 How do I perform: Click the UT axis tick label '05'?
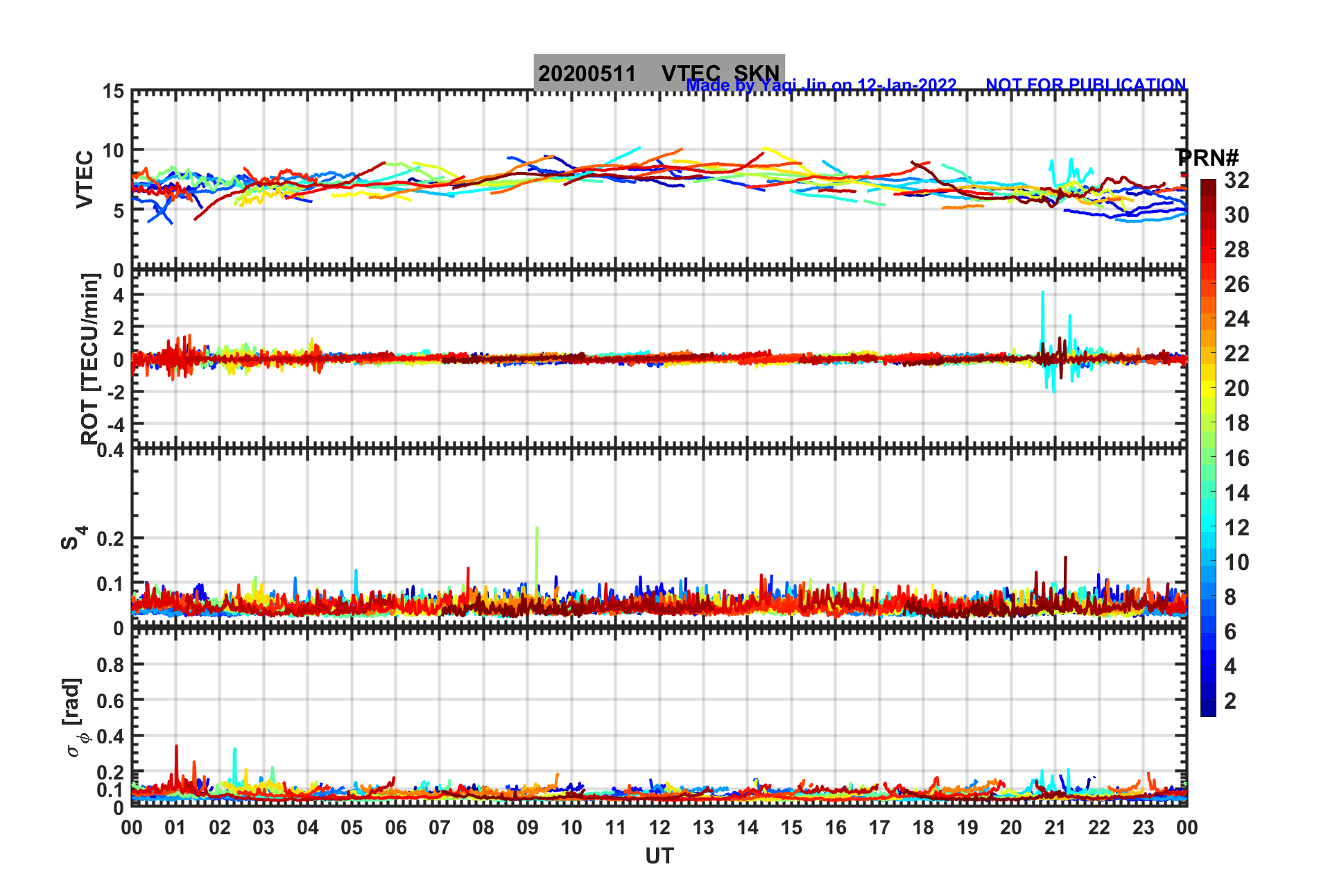pos(352,827)
